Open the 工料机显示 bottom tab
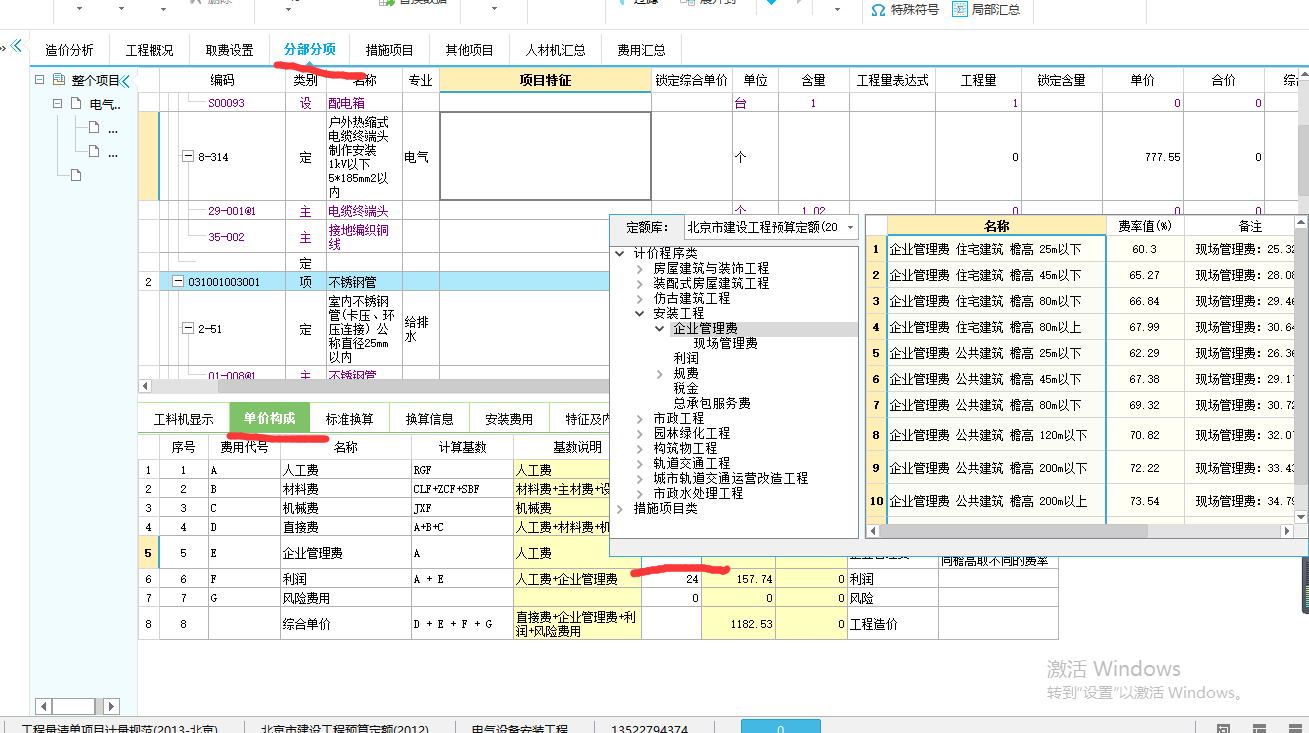Image resolution: width=1309 pixels, height=733 pixels. point(183,419)
